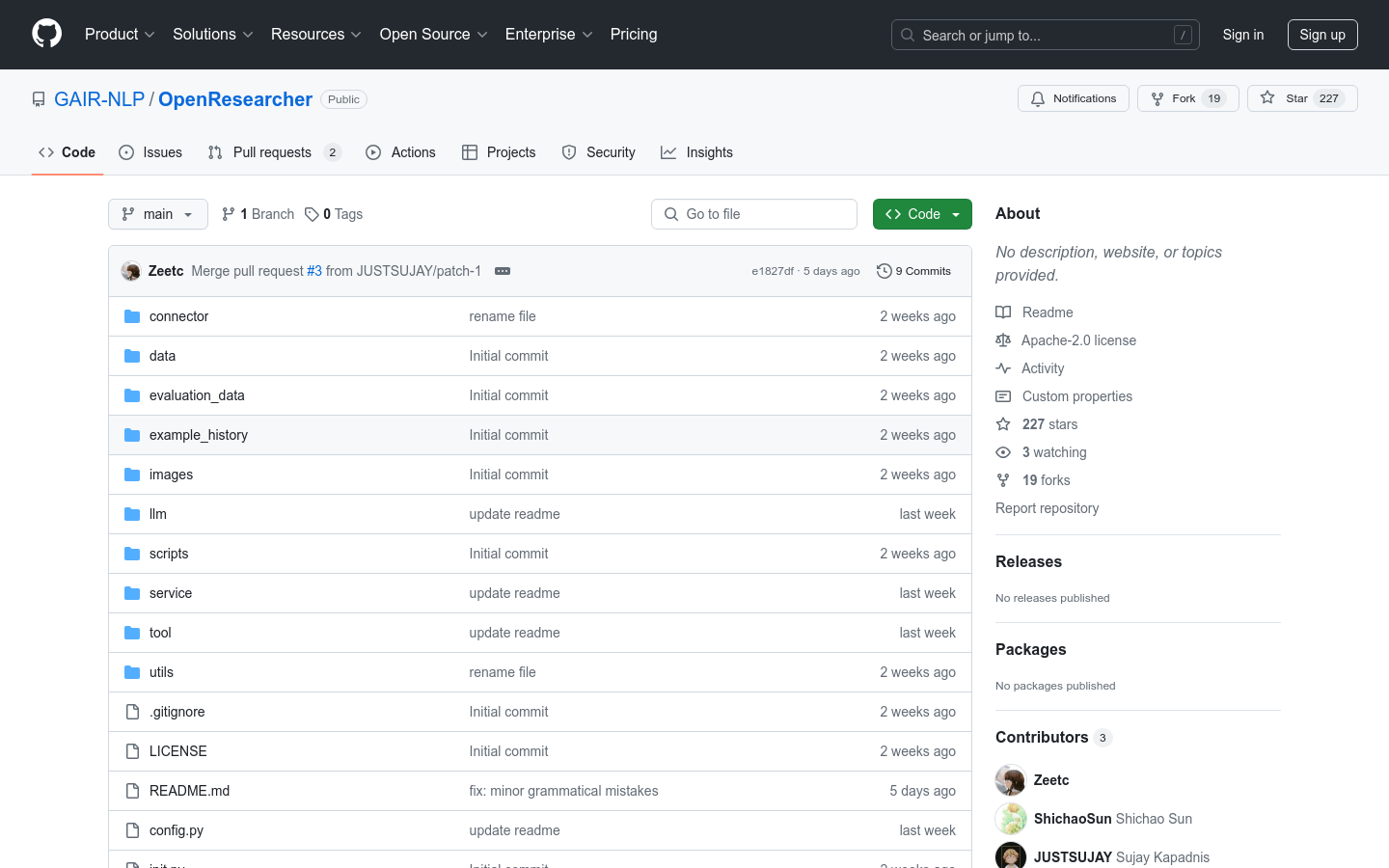This screenshot has width=1389, height=868.
Task: Expand the Open Source dropdown
Action: click(434, 34)
